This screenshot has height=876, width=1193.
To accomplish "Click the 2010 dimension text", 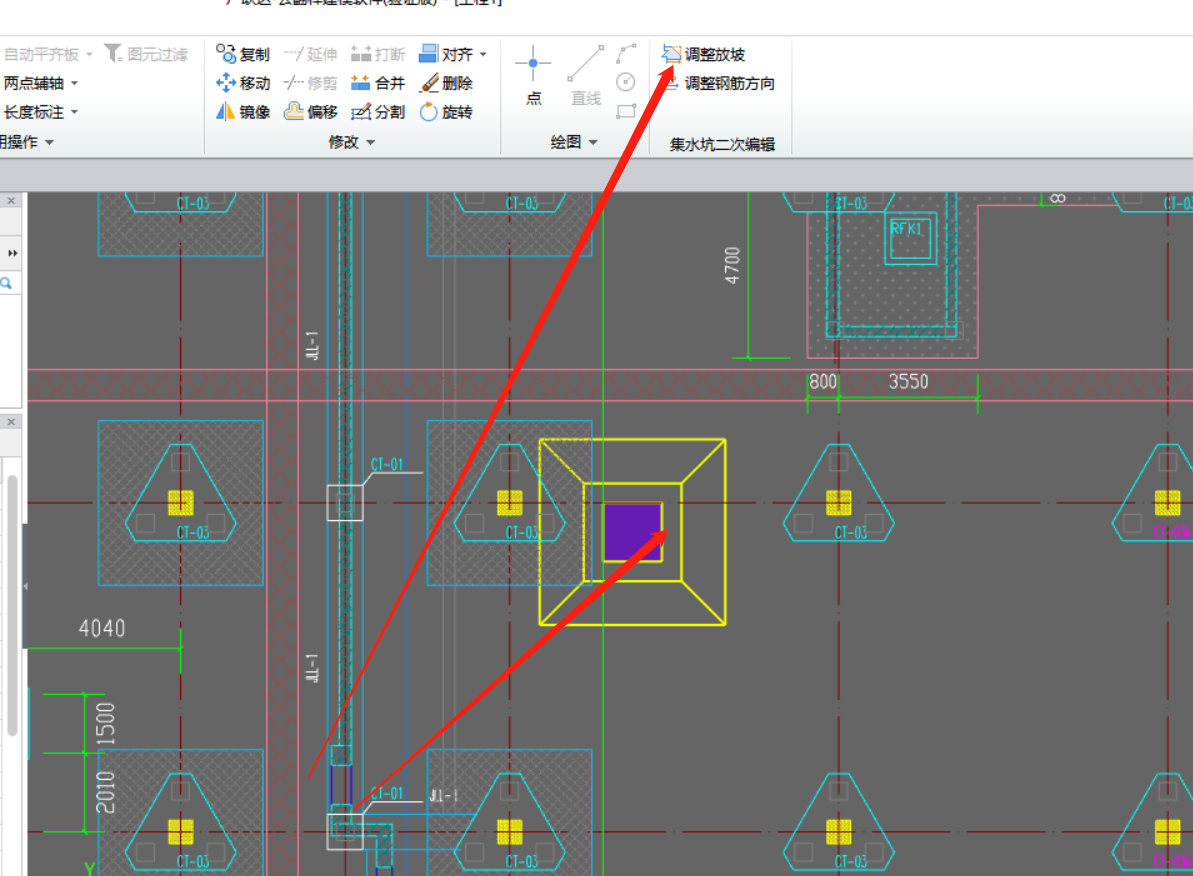I will [105, 792].
